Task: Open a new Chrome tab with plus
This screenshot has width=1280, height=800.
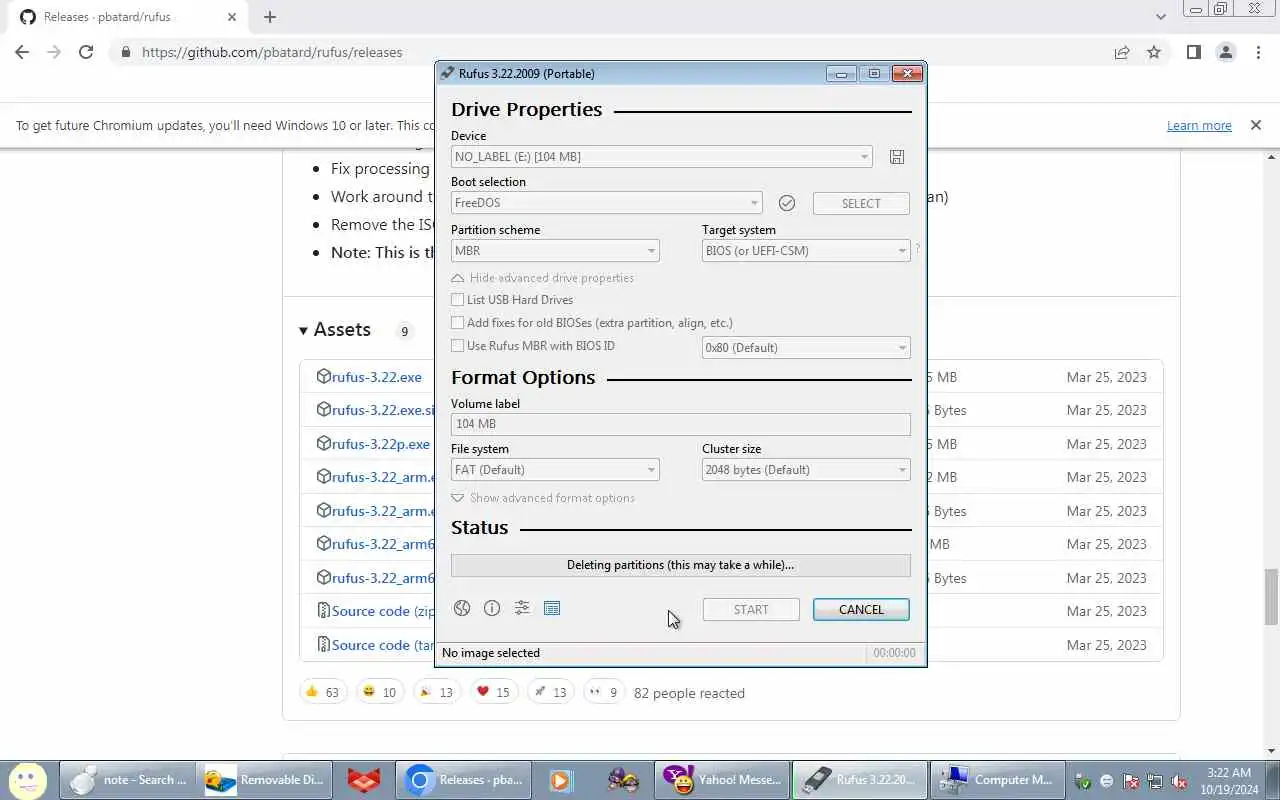Action: [x=270, y=17]
